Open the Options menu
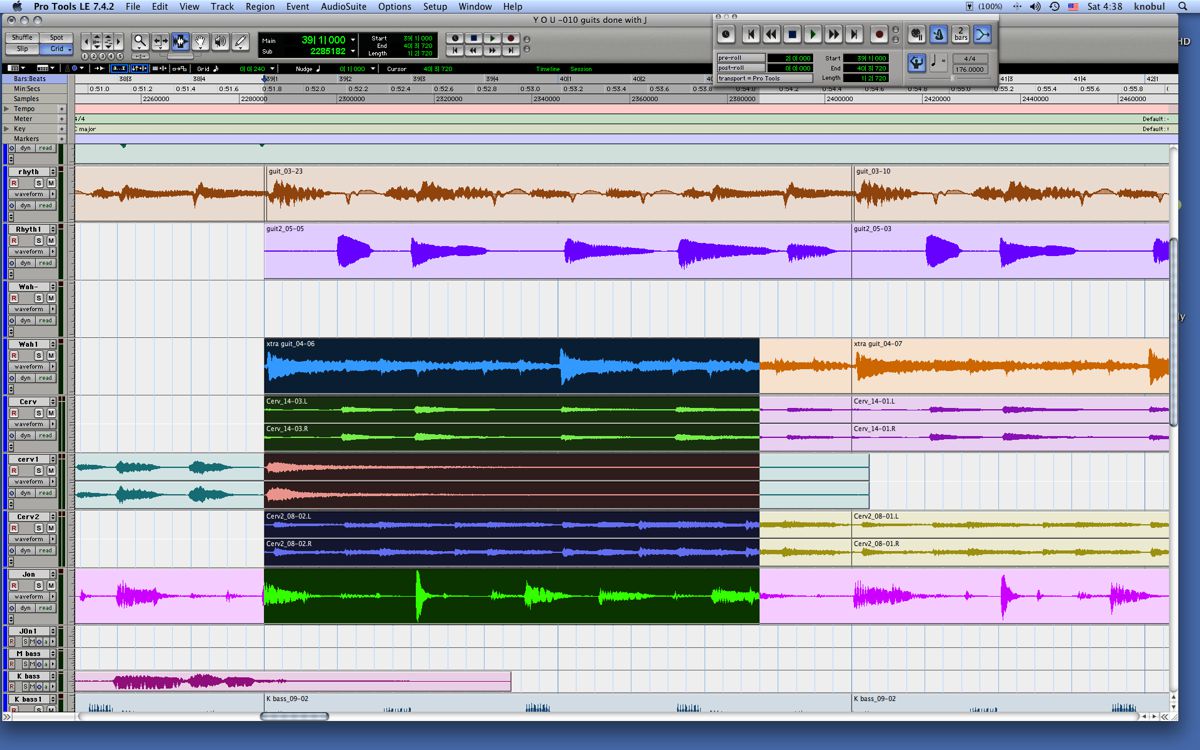1200x750 pixels. (x=394, y=6)
